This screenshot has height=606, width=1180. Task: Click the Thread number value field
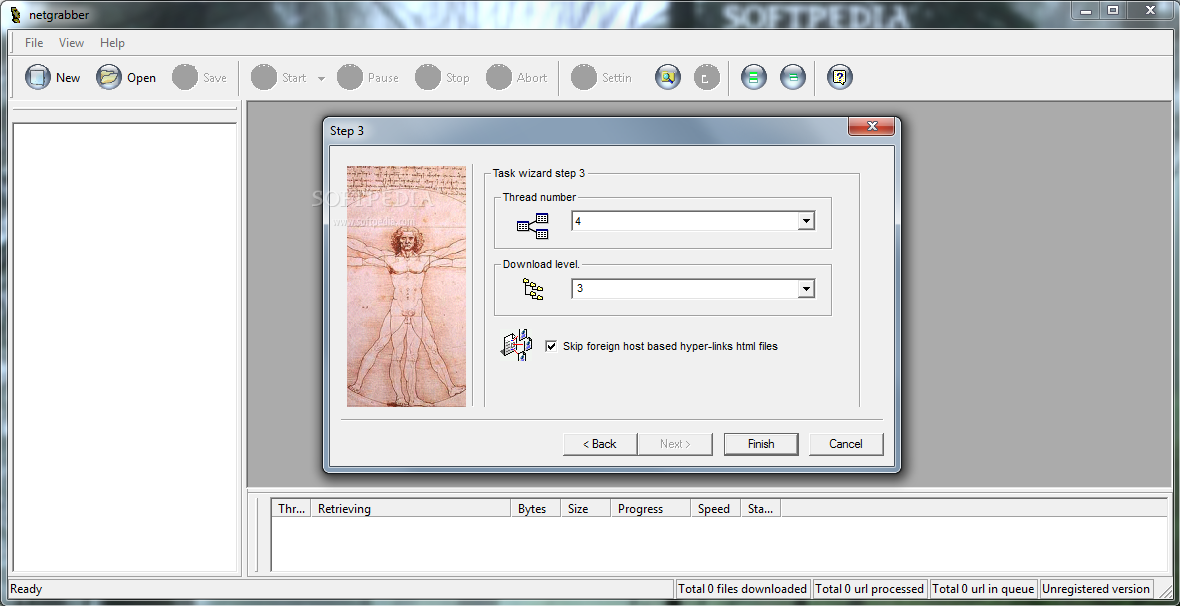point(684,221)
